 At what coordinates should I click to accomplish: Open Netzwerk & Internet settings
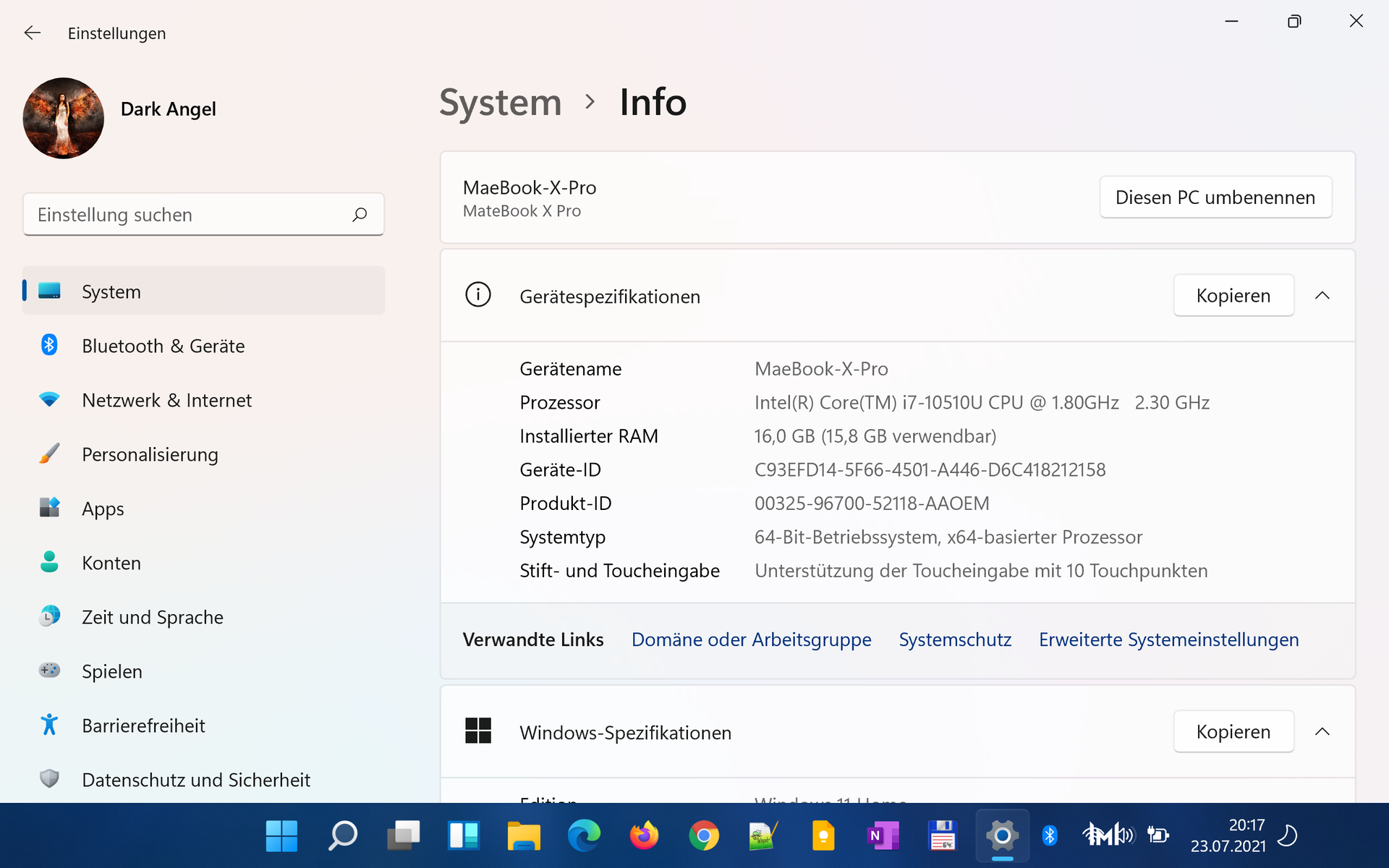click(203, 400)
